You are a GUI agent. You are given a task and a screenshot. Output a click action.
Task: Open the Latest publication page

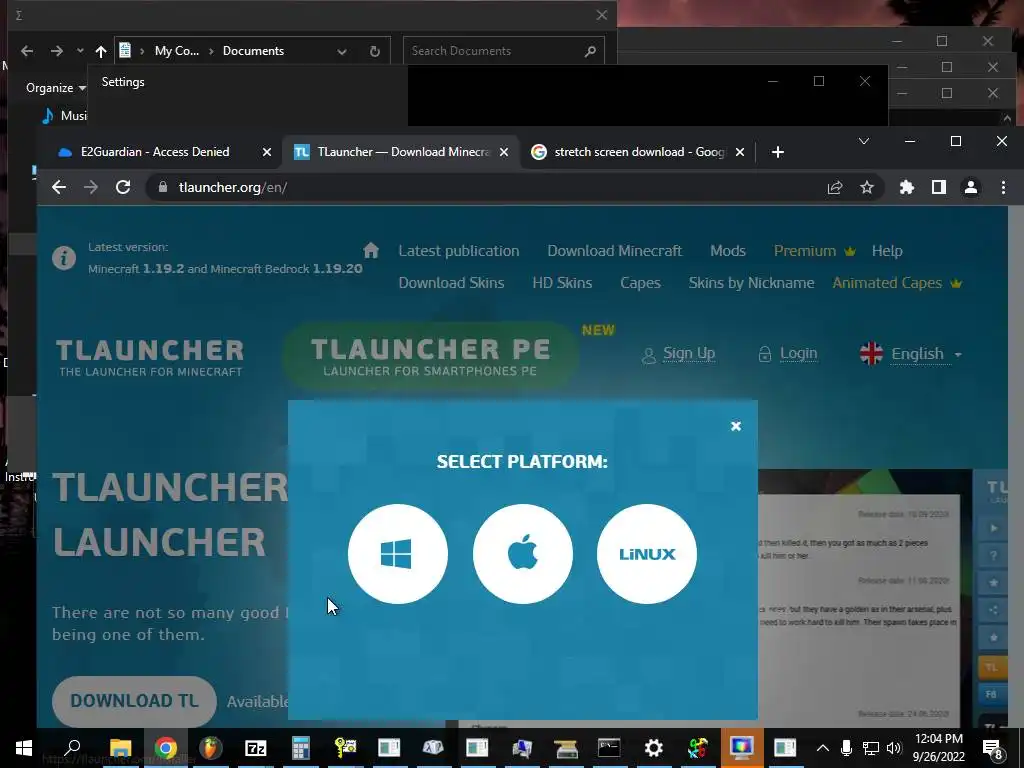pos(458,251)
